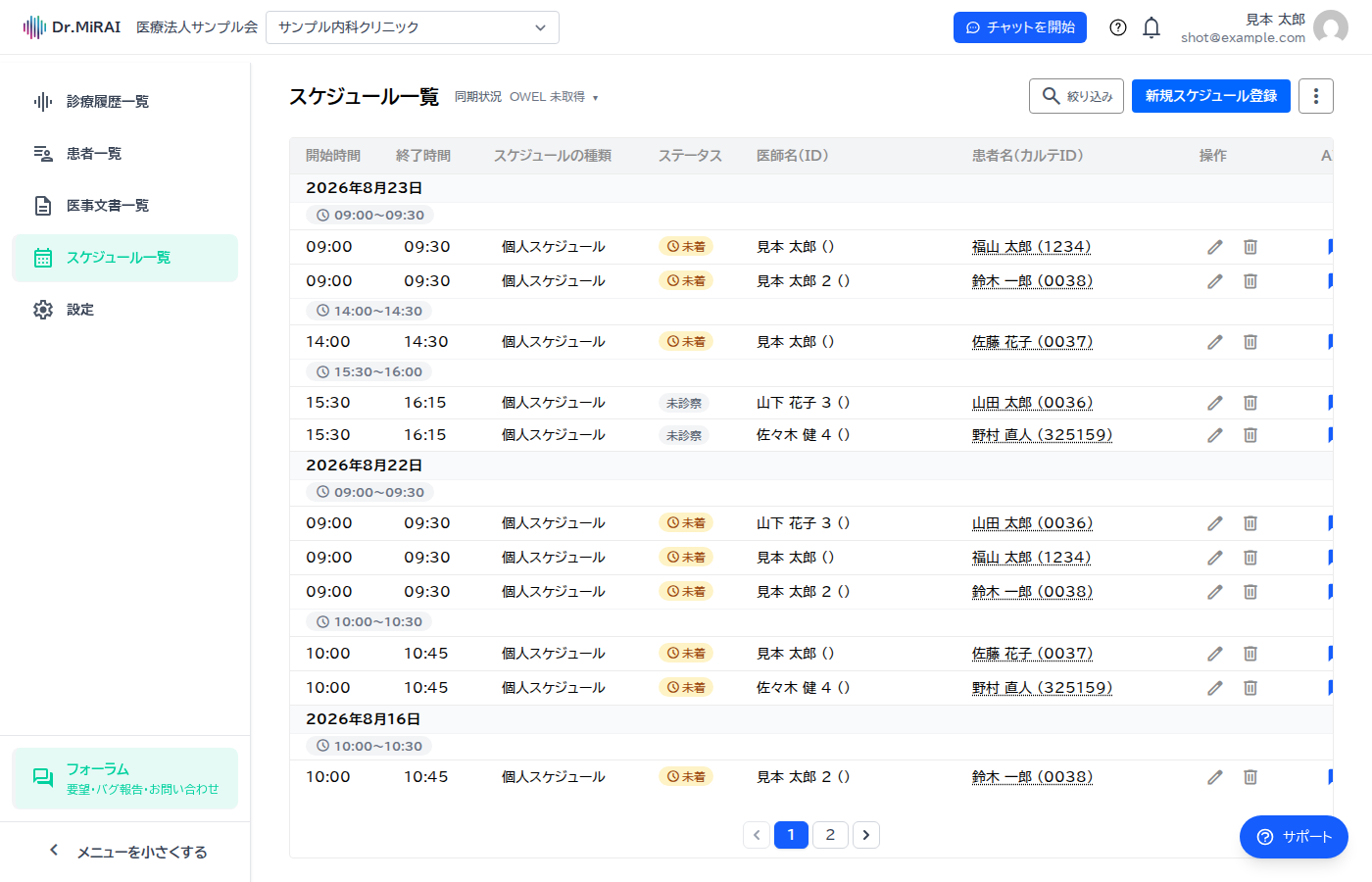Screen dimensions: 1372x882
Task: Select スケジュール一覧 in the sidebar
Action: pyautogui.click(x=125, y=258)
